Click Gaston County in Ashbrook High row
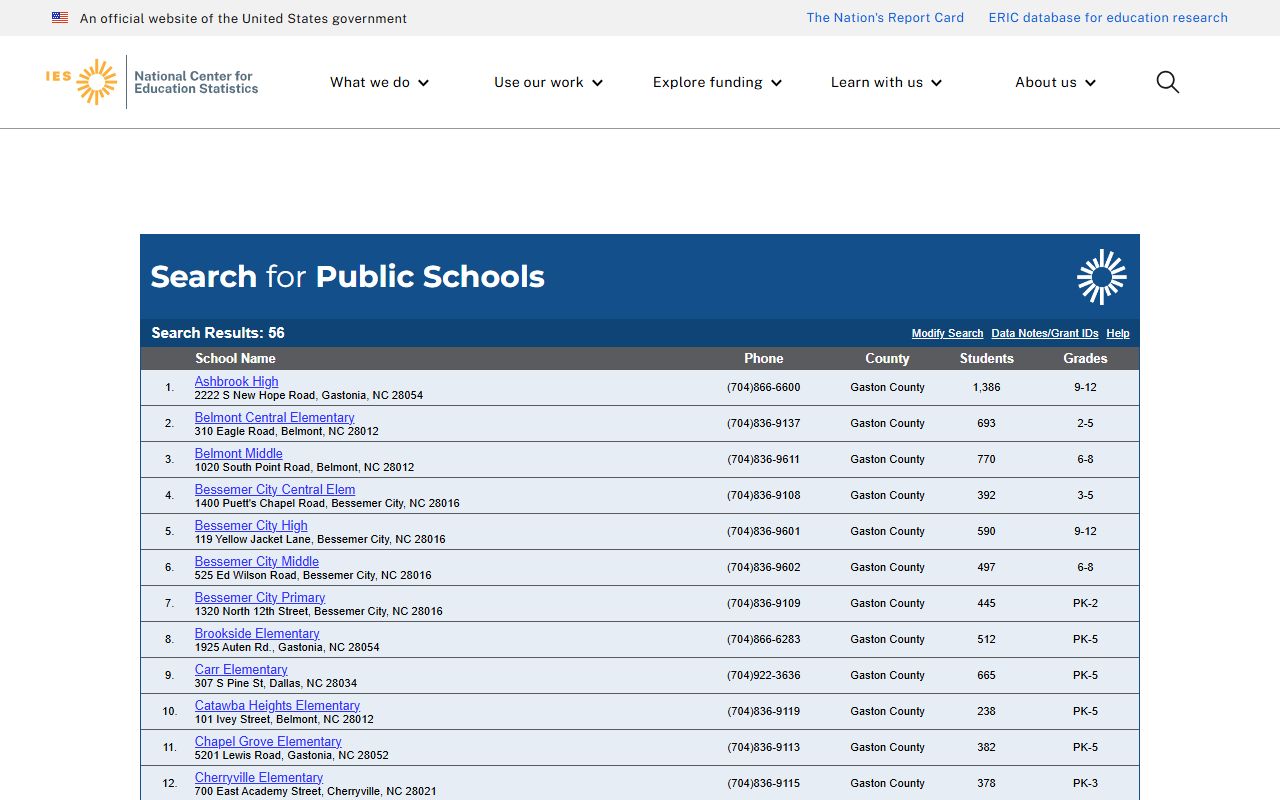 click(887, 387)
